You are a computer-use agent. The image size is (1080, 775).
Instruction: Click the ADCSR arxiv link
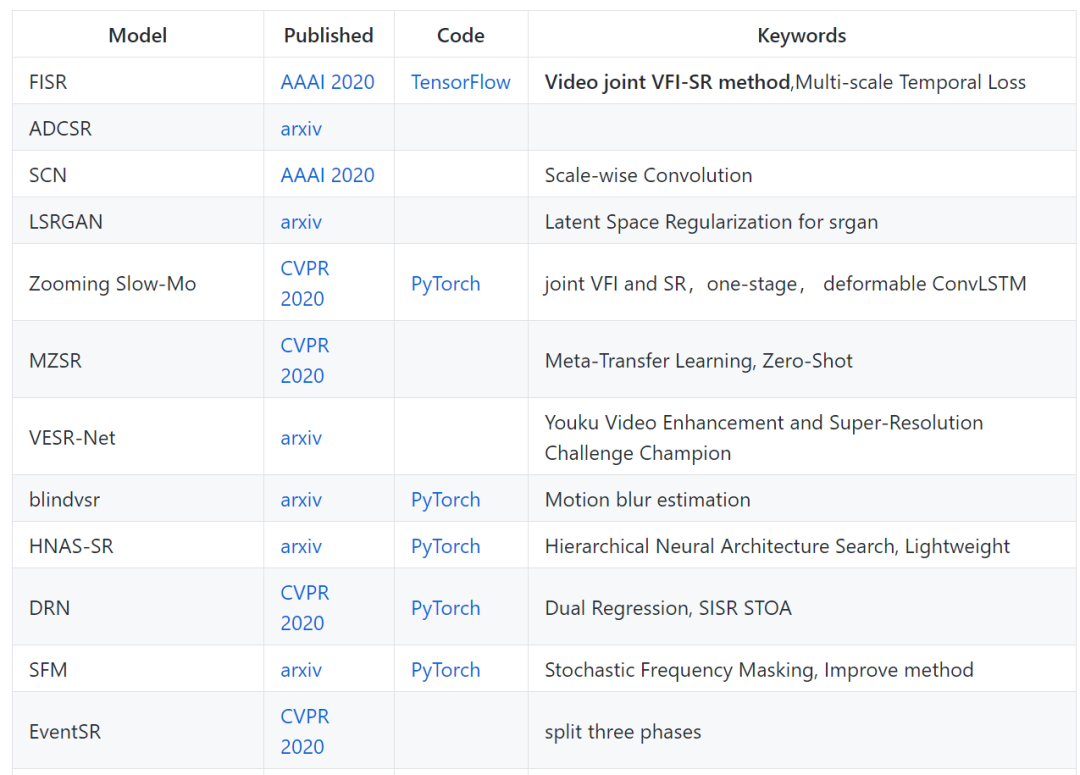[x=301, y=129]
